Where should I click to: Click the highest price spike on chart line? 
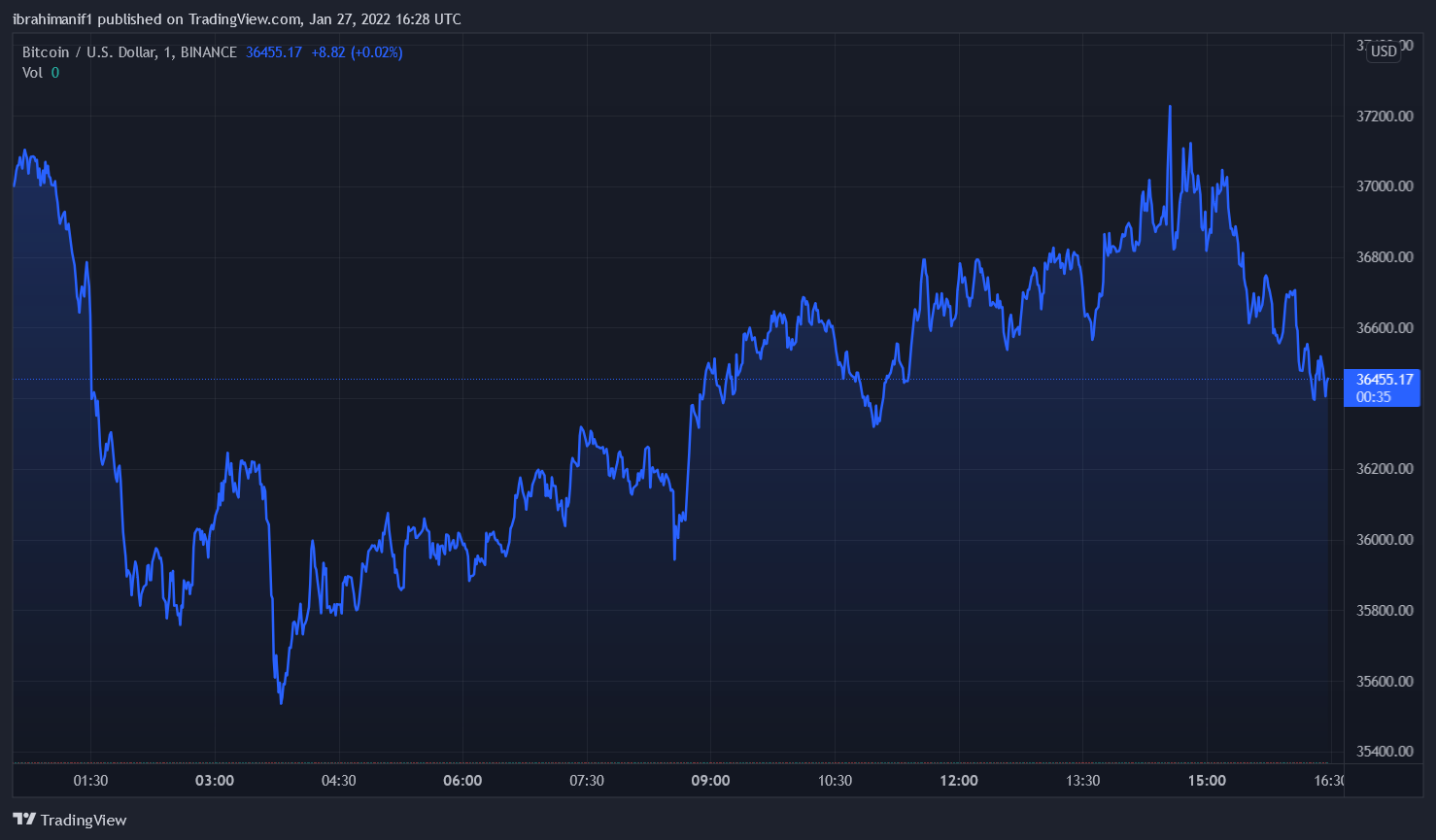tap(1170, 108)
